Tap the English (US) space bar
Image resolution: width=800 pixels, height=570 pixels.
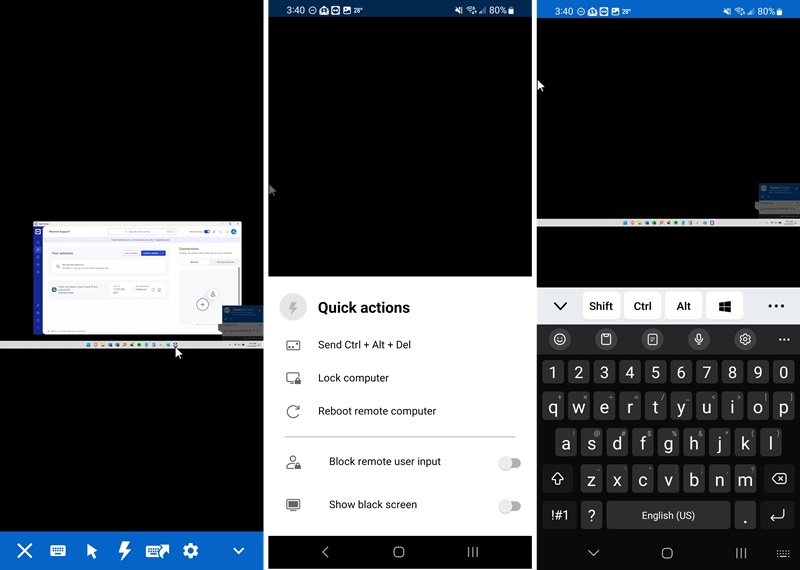[668, 515]
